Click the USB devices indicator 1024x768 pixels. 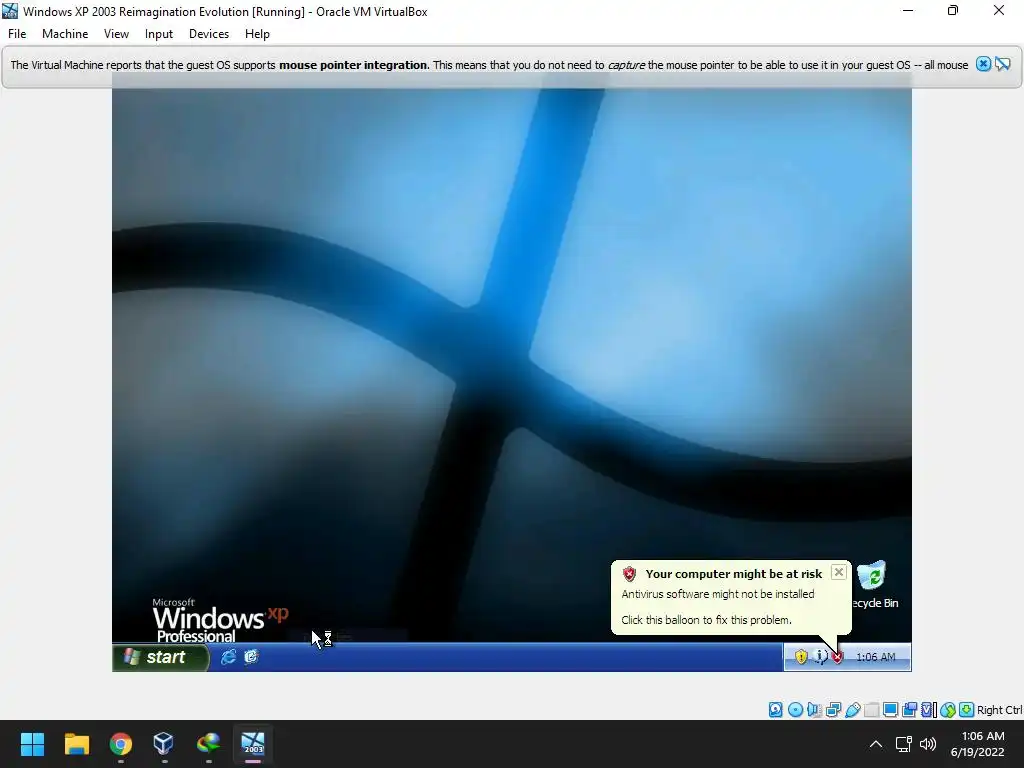click(852, 710)
